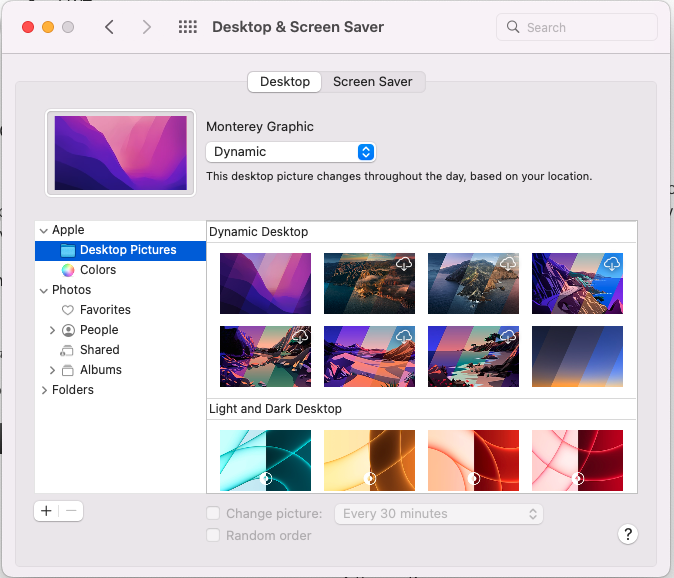Image resolution: width=674 pixels, height=578 pixels.
Task: Click the Desktop Pictures folder icon
Action: point(68,250)
